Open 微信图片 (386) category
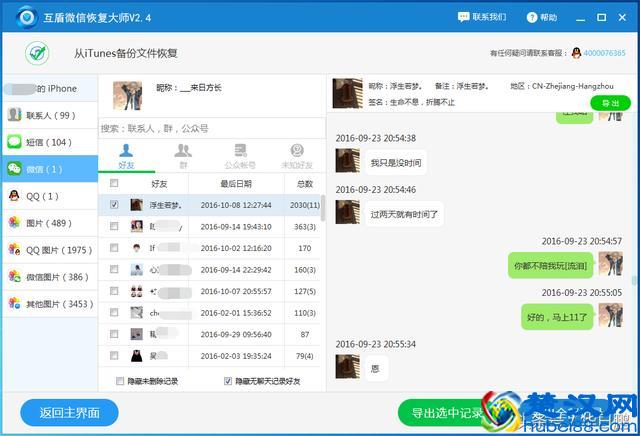Image resolution: width=640 pixels, height=436 pixels. [x=50, y=277]
